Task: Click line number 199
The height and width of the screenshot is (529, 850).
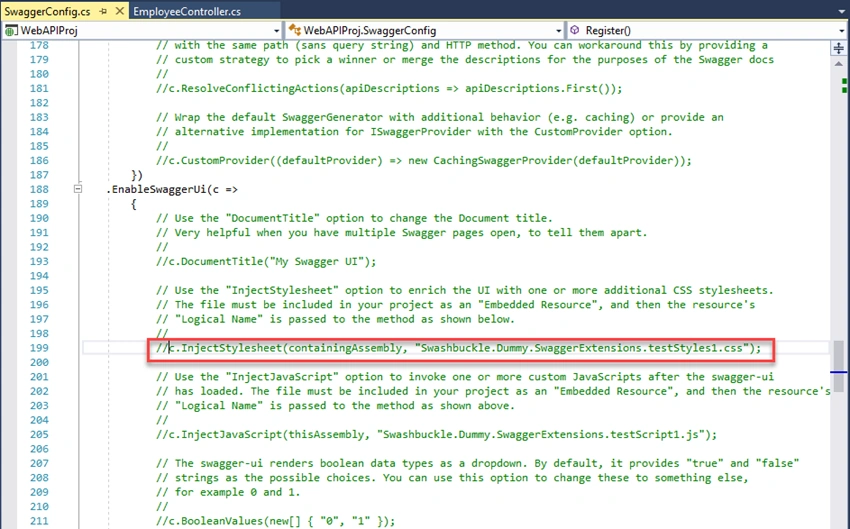Action: click(x=39, y=348)
